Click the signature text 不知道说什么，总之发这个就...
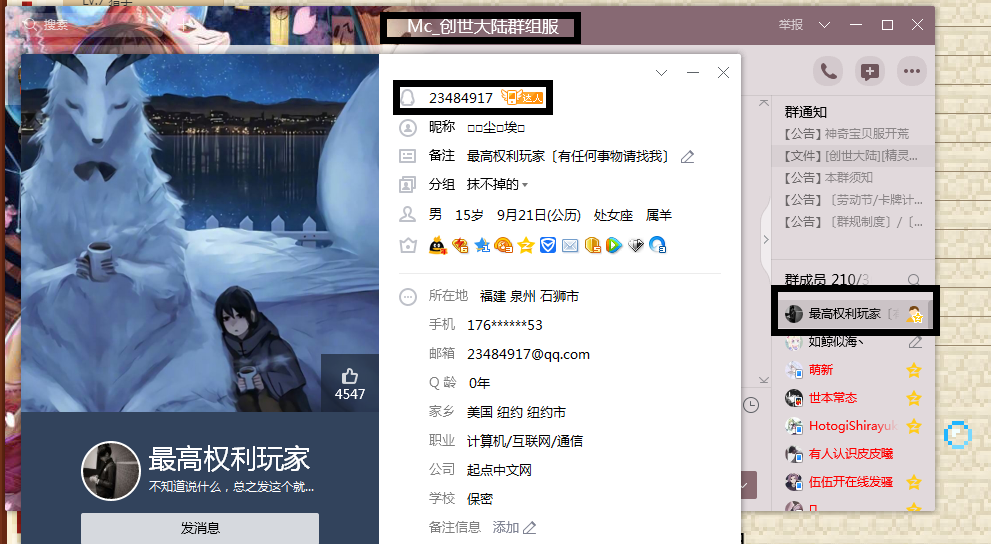991x544 pixels. [231, 487]
